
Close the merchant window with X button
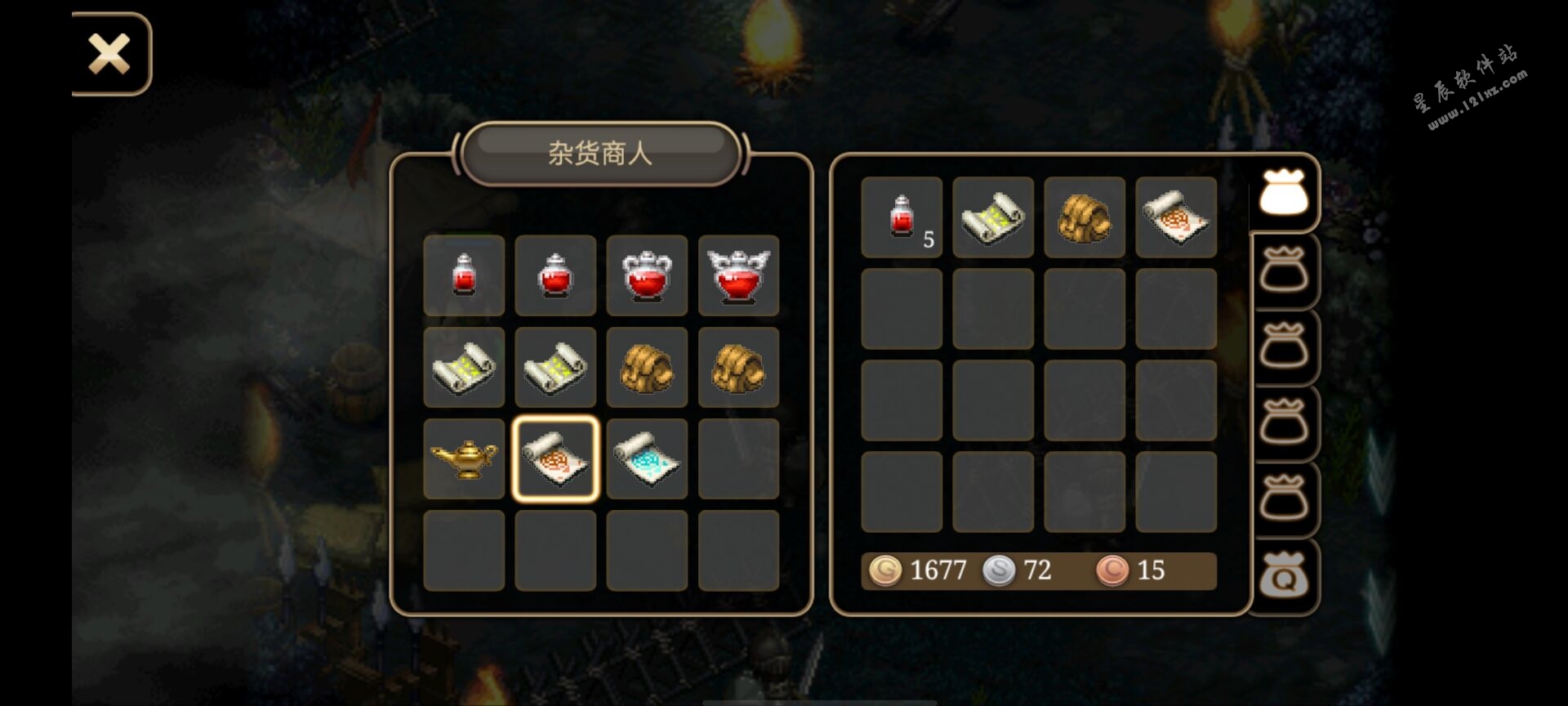point(109,54)
